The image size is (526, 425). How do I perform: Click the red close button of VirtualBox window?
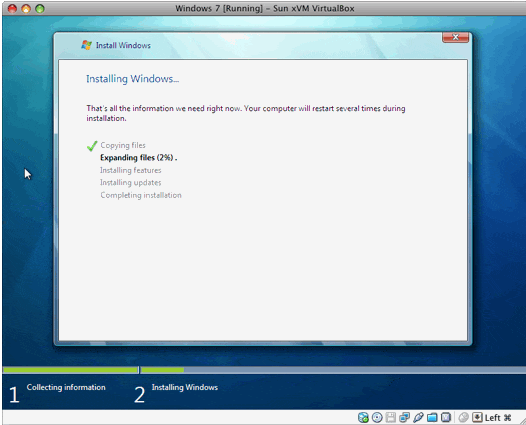tap(12, 8)
